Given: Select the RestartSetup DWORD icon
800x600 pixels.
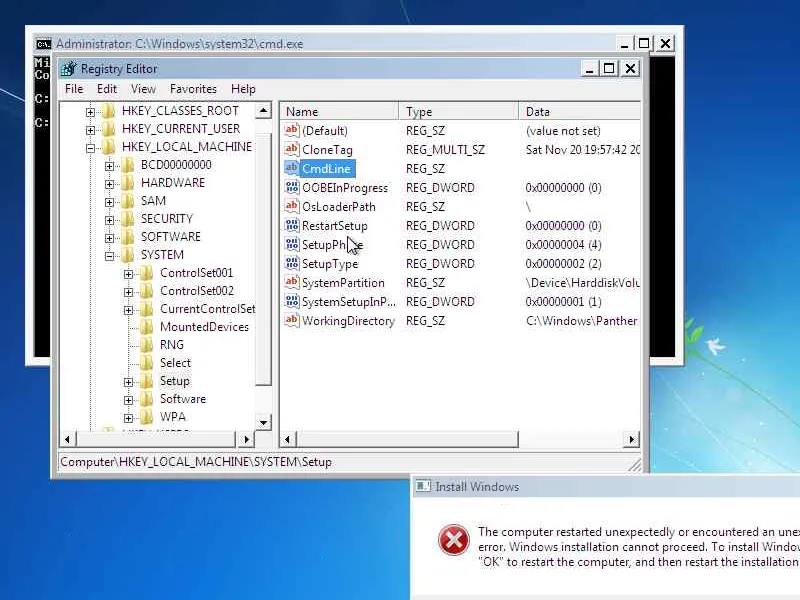Looking at the screenshot, I should (291, 225).
